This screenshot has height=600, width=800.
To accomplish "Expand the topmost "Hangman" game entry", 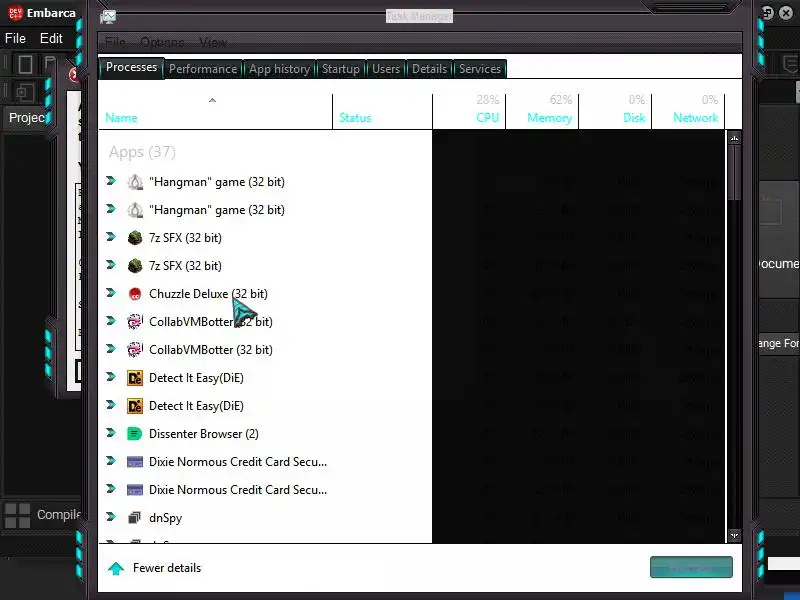I will coord(111,181).
